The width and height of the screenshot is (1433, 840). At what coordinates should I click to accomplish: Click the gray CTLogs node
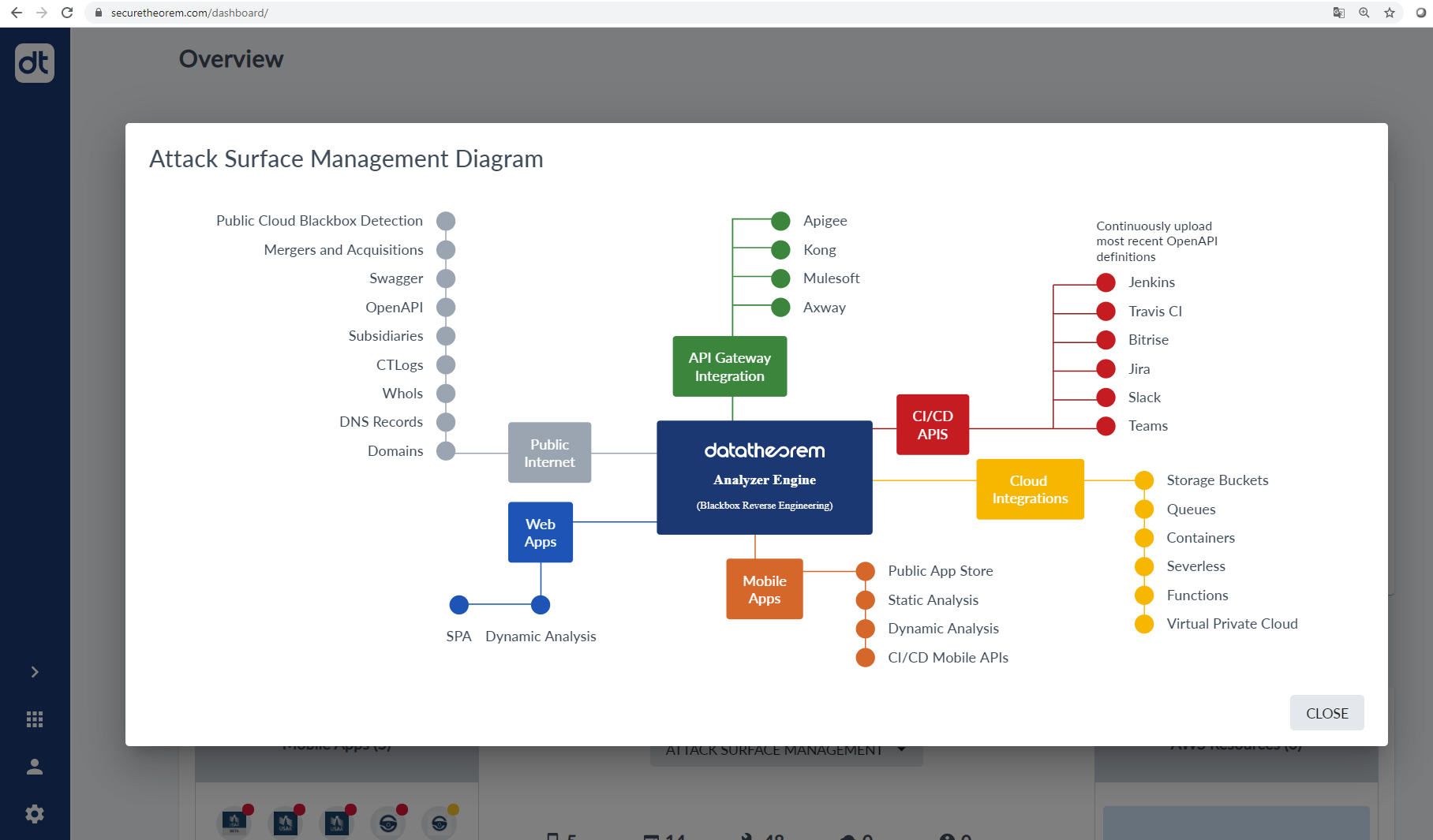(x=446, y=365)
